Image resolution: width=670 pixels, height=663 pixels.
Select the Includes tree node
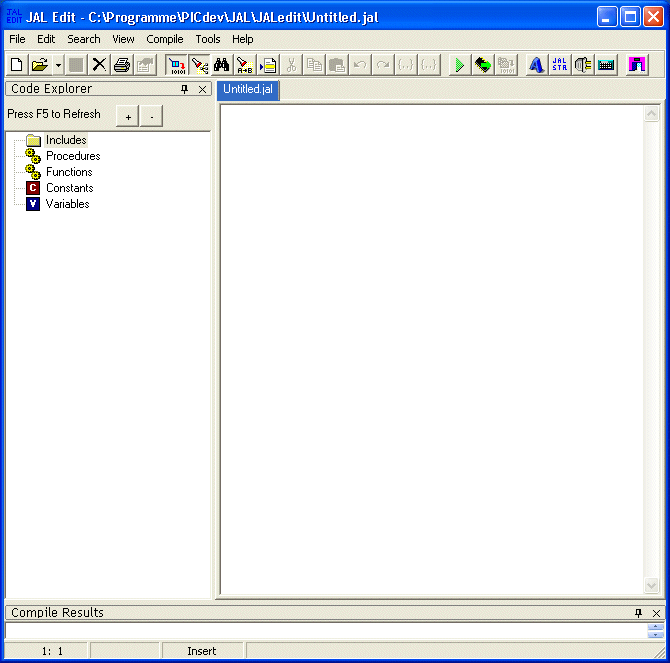tap(66, 140)
